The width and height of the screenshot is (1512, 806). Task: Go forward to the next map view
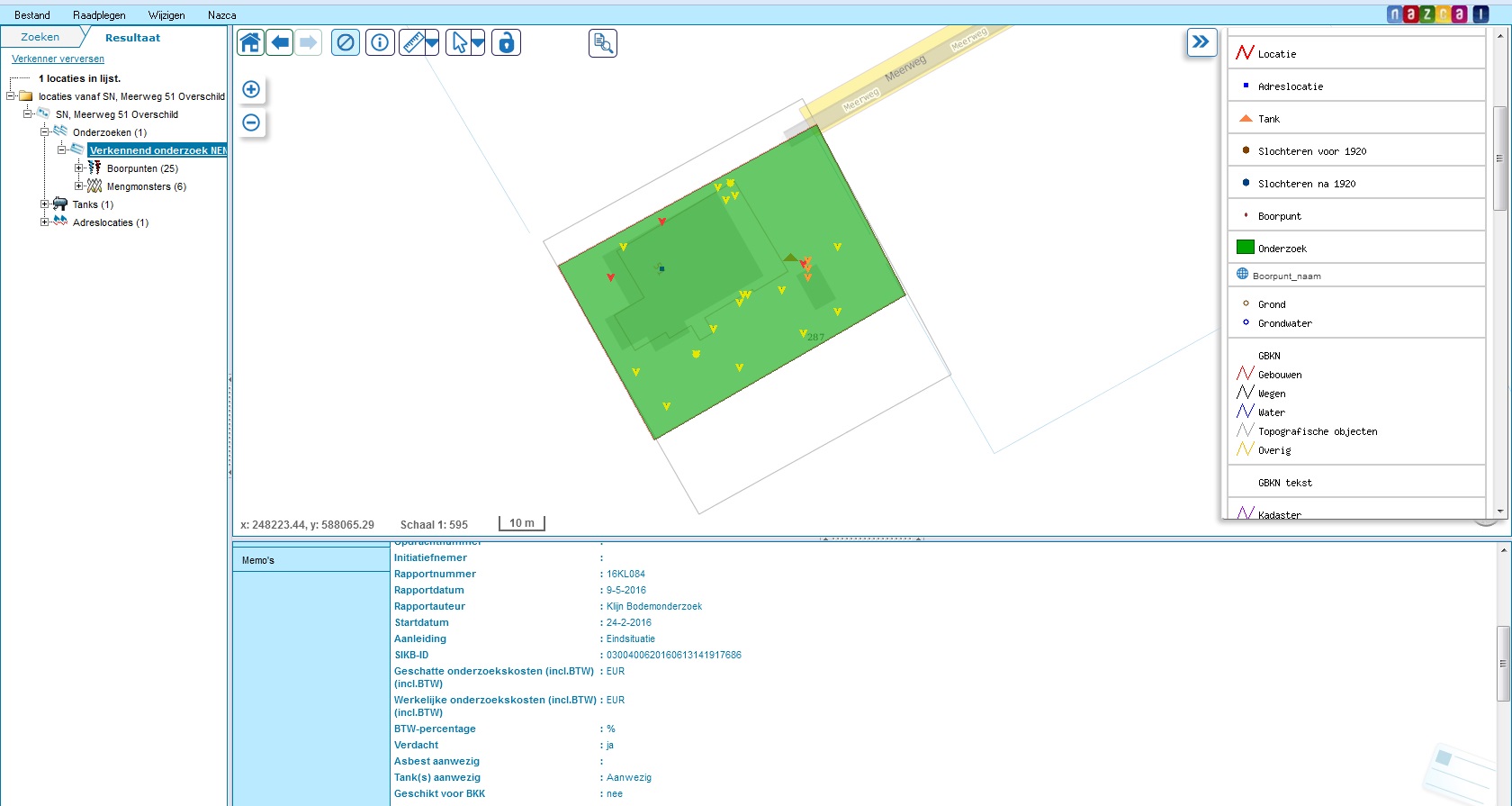tap(309, 42)
